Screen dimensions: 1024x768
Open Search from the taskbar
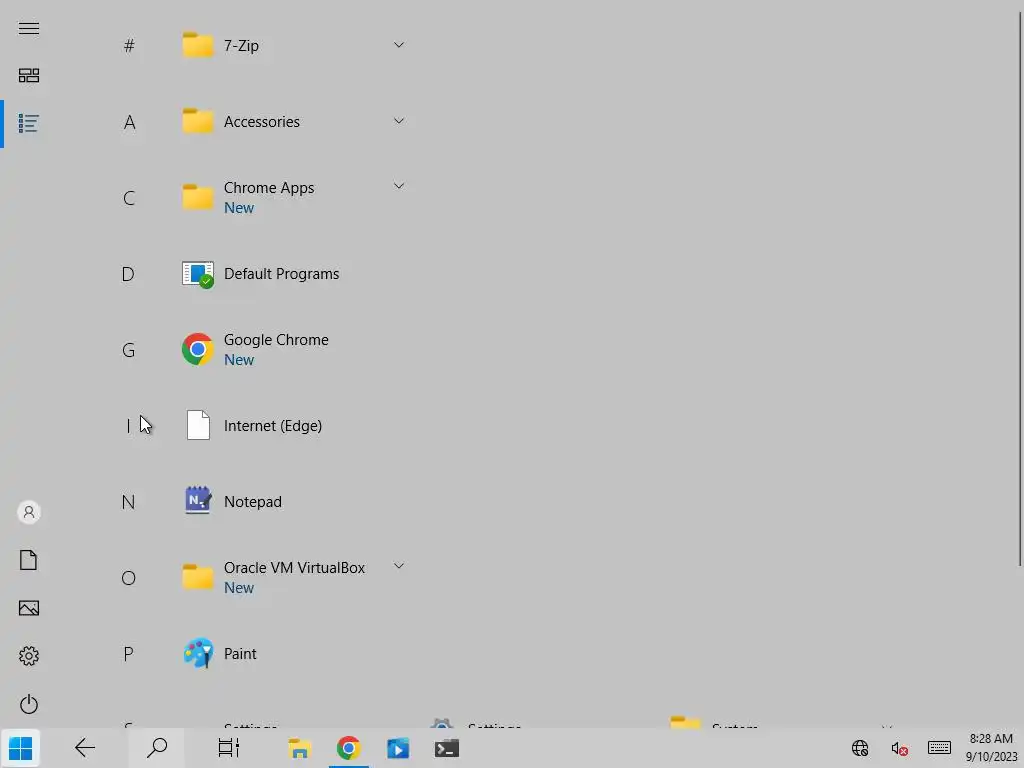157,748
